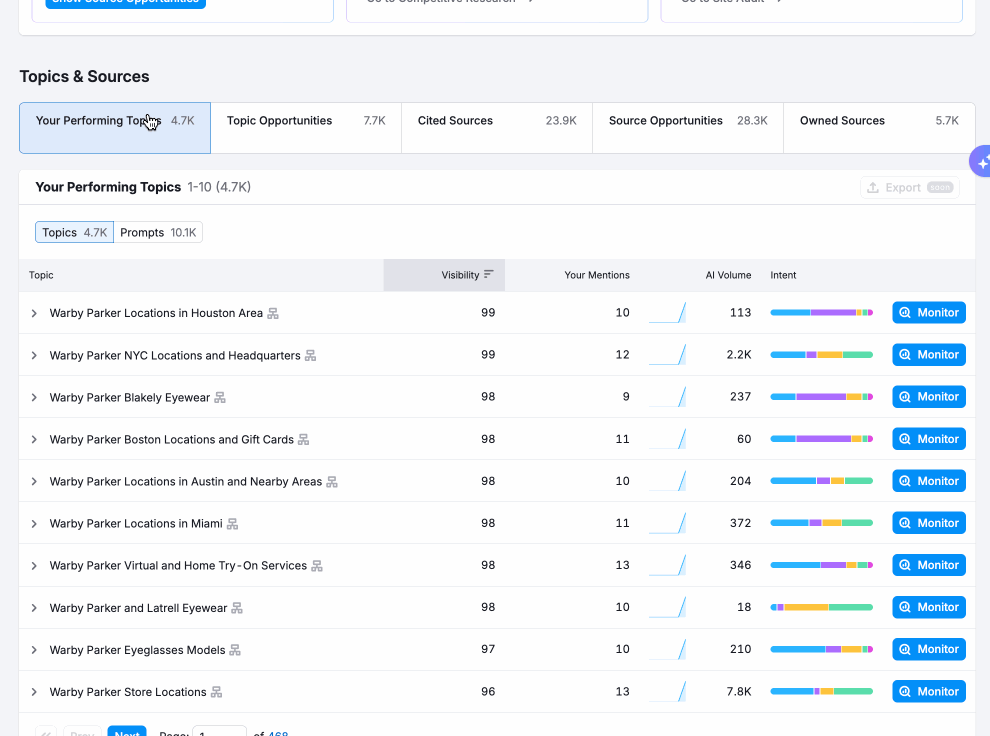Click mentions trend chart for Latrell Eyewear row

[667, 607]
